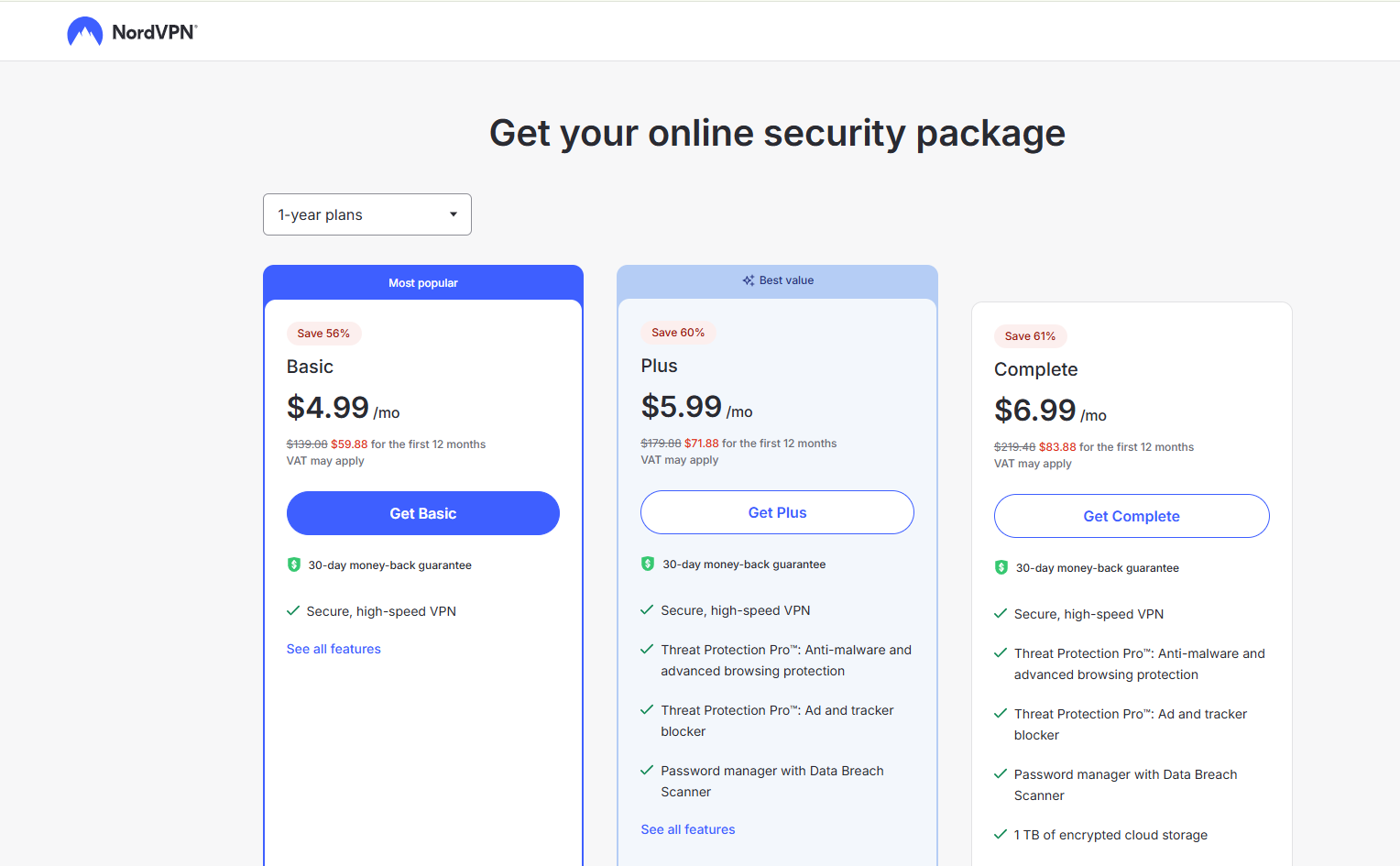Click the money-back guarantee shield under Complete
Screen dimensions: 1400x866
click(1001, 567)
